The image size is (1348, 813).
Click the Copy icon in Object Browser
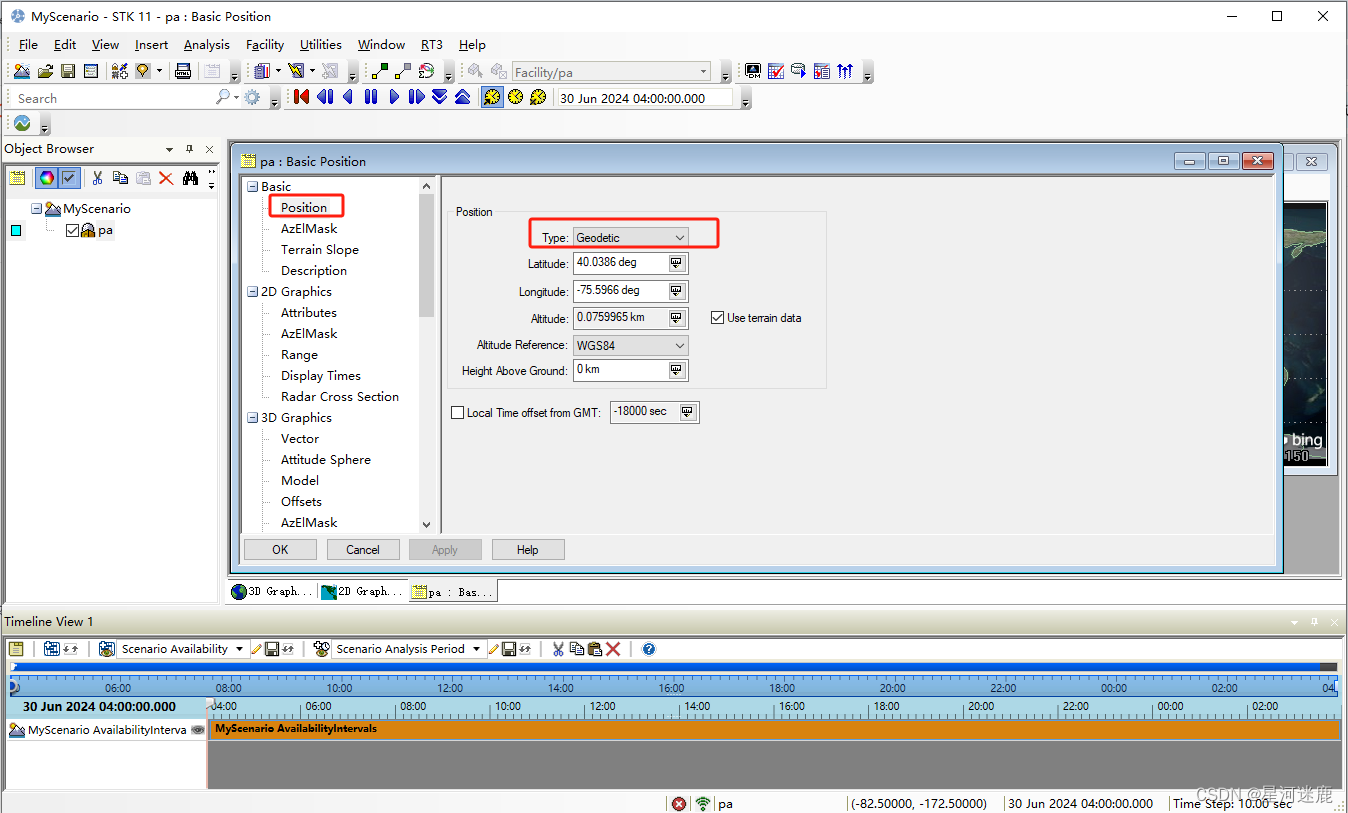point(120,178)
